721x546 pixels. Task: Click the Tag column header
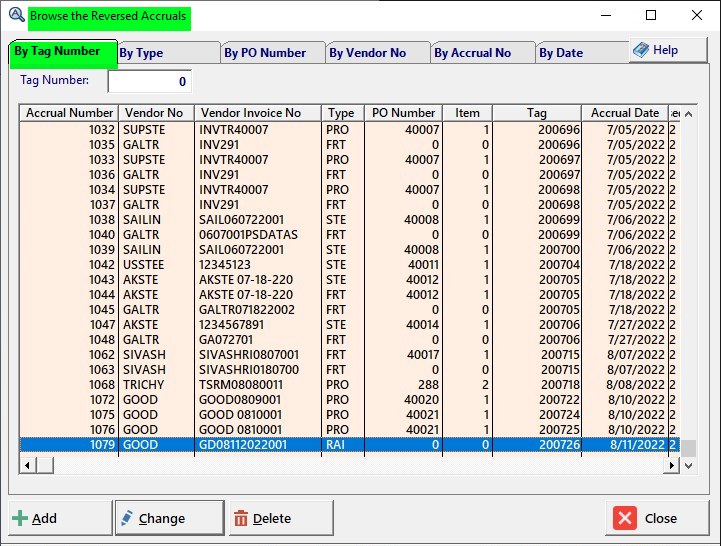click(537, 113)
